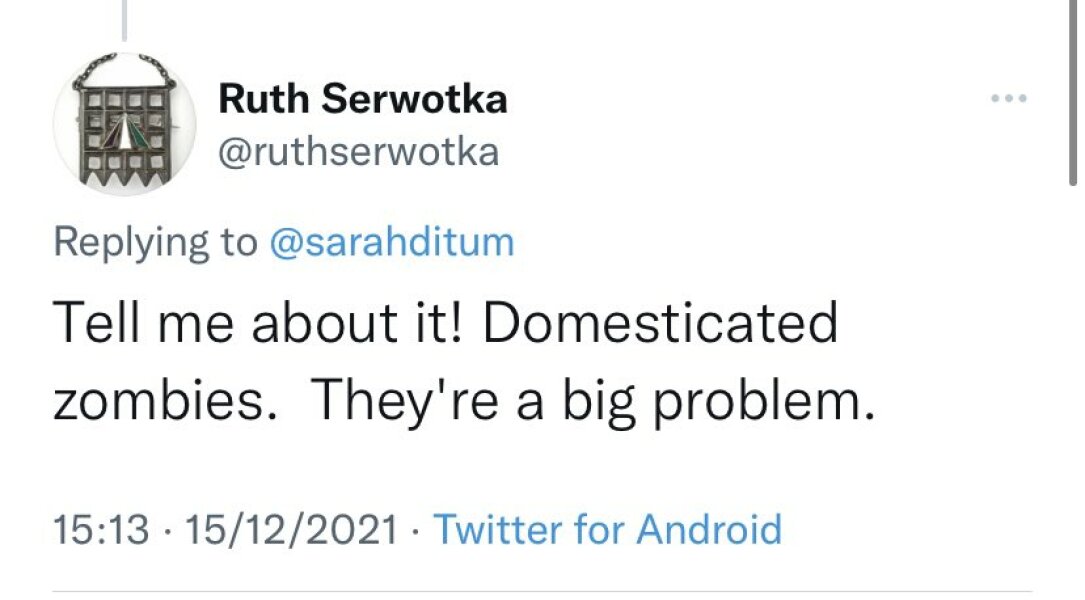Click the thread connector line above the avatar
Screen dimensions: 1085x600
(123, 20)
